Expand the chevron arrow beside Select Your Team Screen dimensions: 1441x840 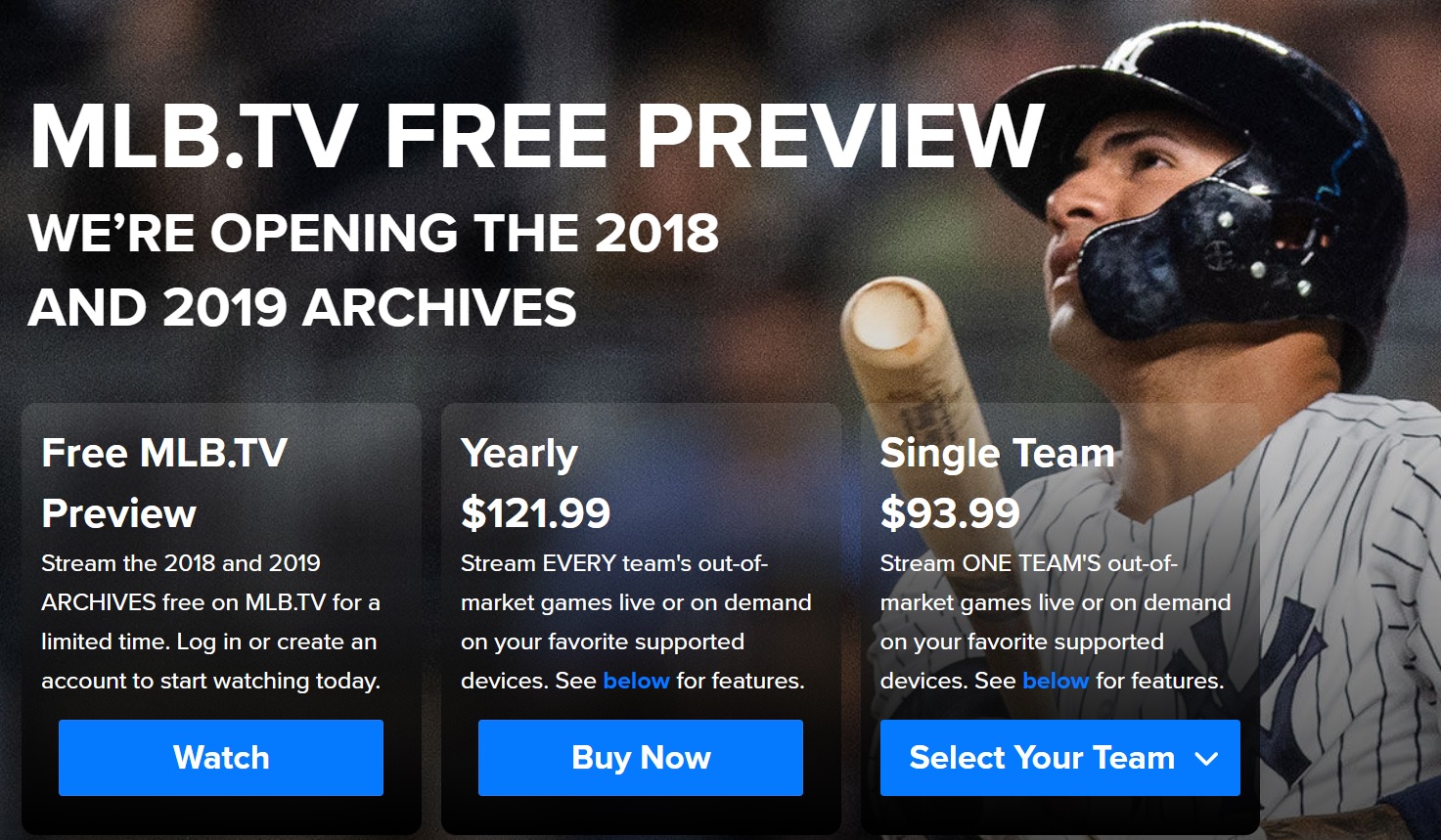[1206, 759]
